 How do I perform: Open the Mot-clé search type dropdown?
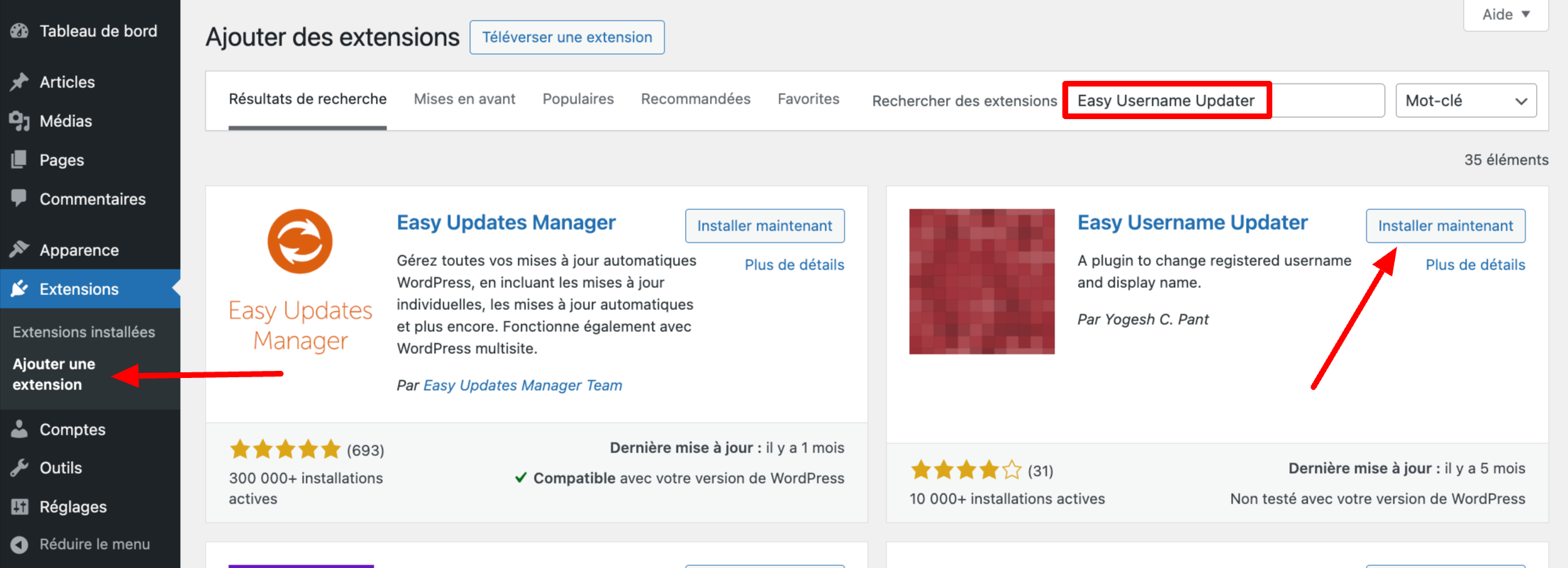1466,101
